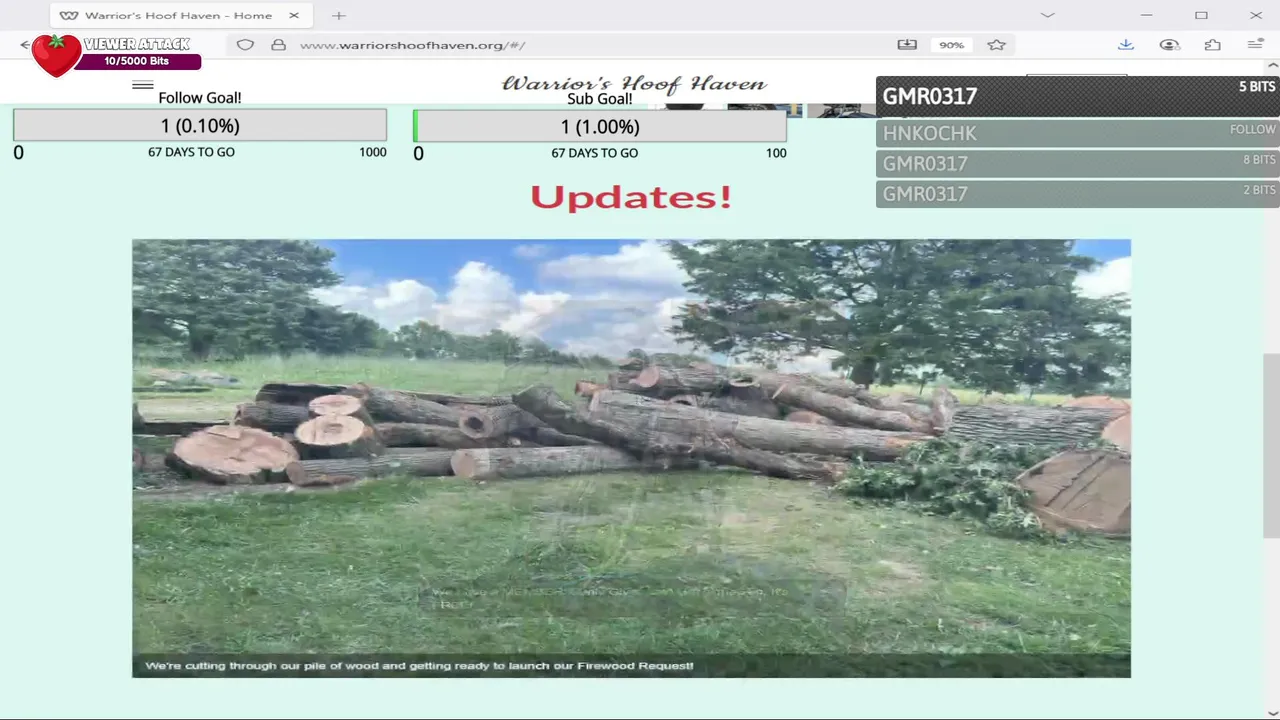This screenshot has height=720, width=1280.
Task: Click the Viewer Attack strawberry icon
Action: pos(56,55)
